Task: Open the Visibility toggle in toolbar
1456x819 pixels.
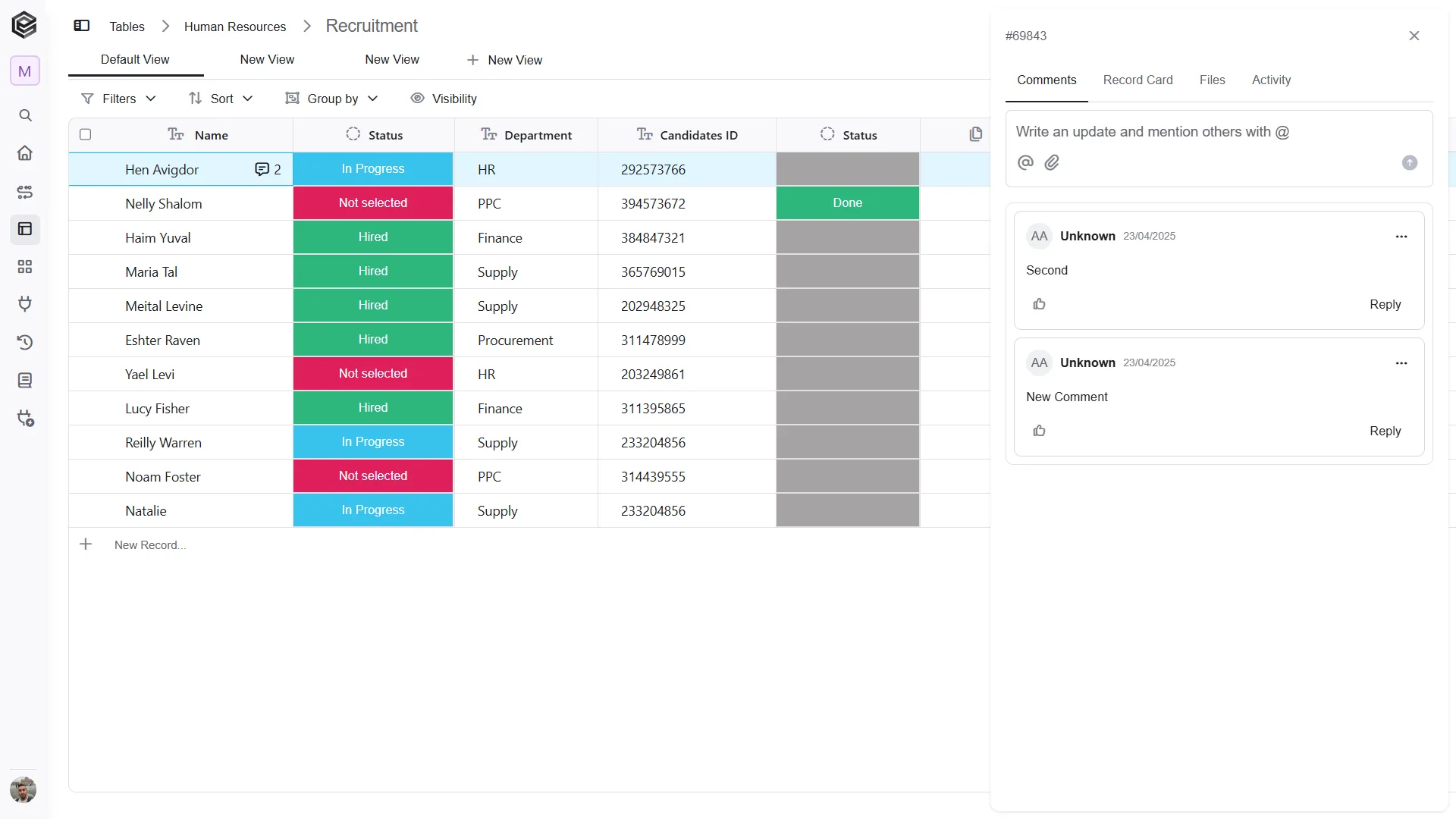Action: coord(444,99)
